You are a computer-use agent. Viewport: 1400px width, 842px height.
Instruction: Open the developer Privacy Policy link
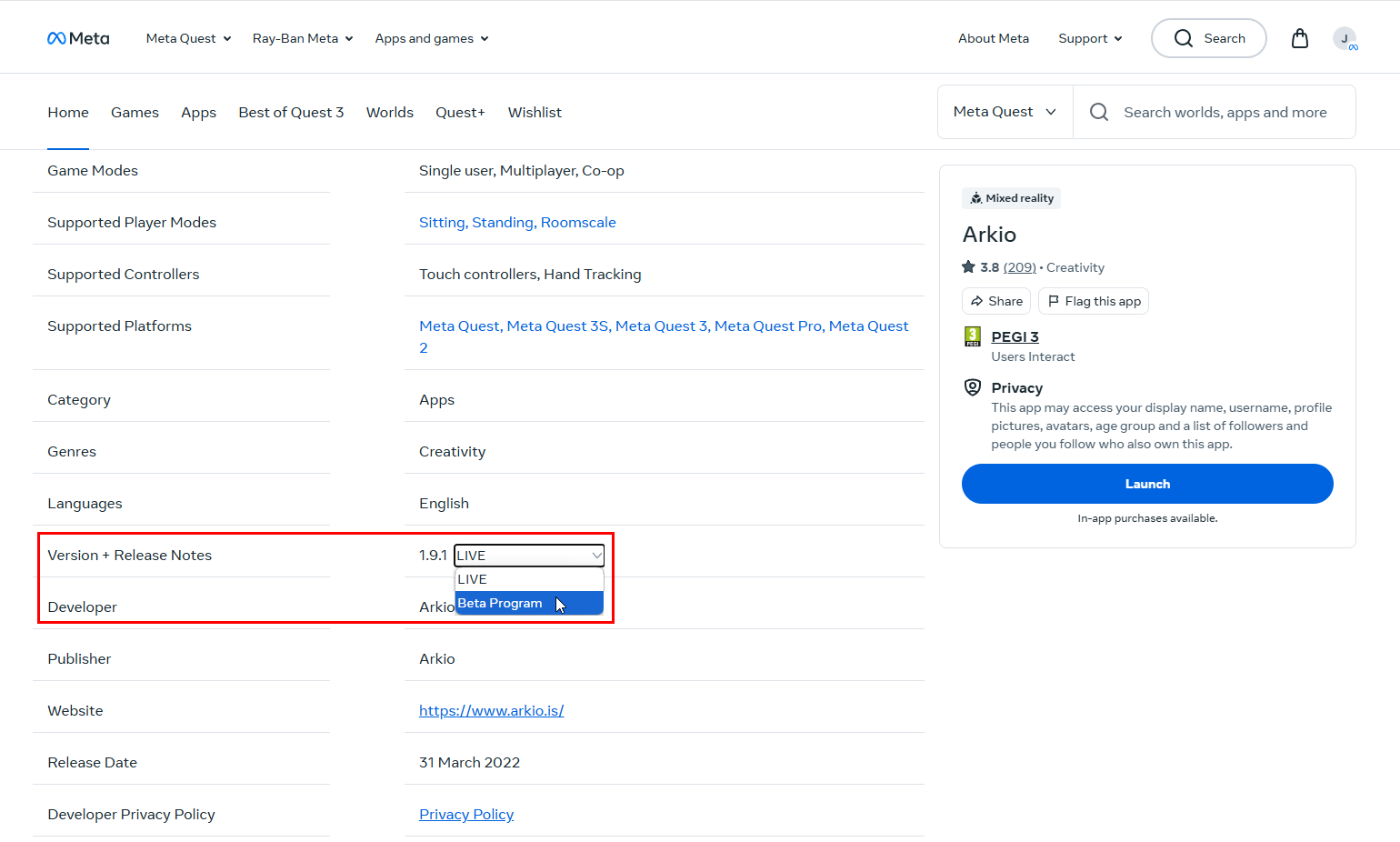pos(466,814)
